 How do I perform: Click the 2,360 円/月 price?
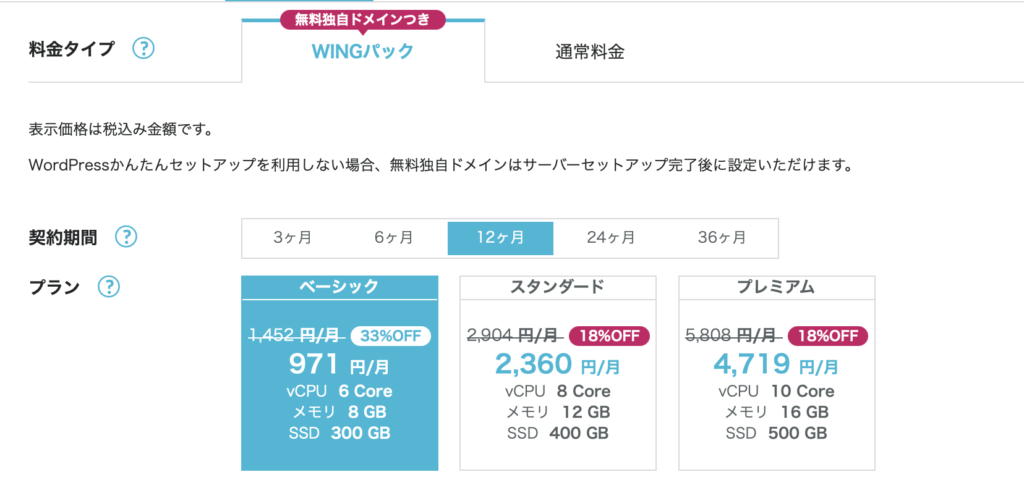pyautogui.click(x=558, y=364)
